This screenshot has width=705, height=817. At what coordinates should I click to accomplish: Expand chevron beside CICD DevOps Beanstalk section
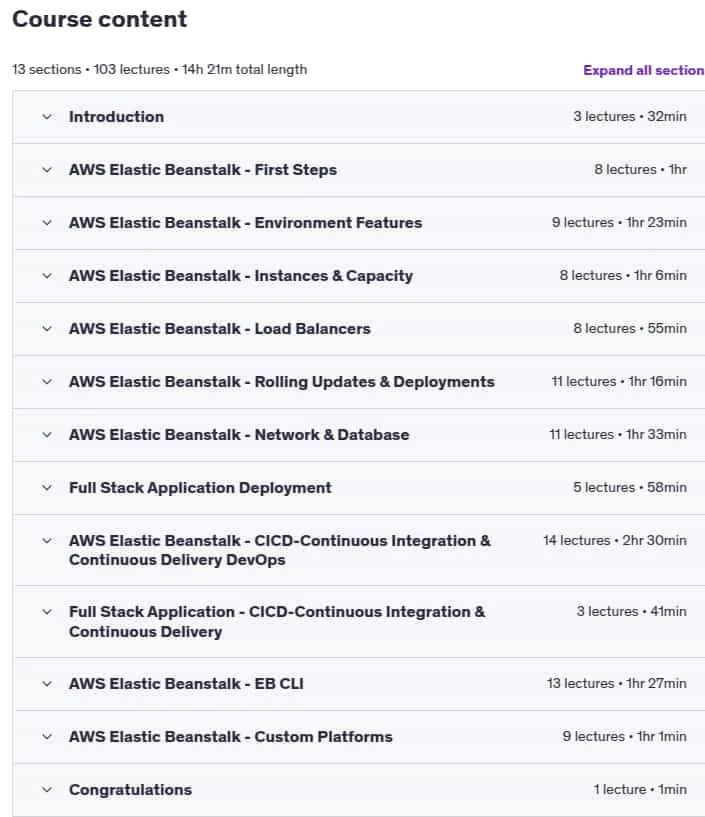(x=47, y=541)
